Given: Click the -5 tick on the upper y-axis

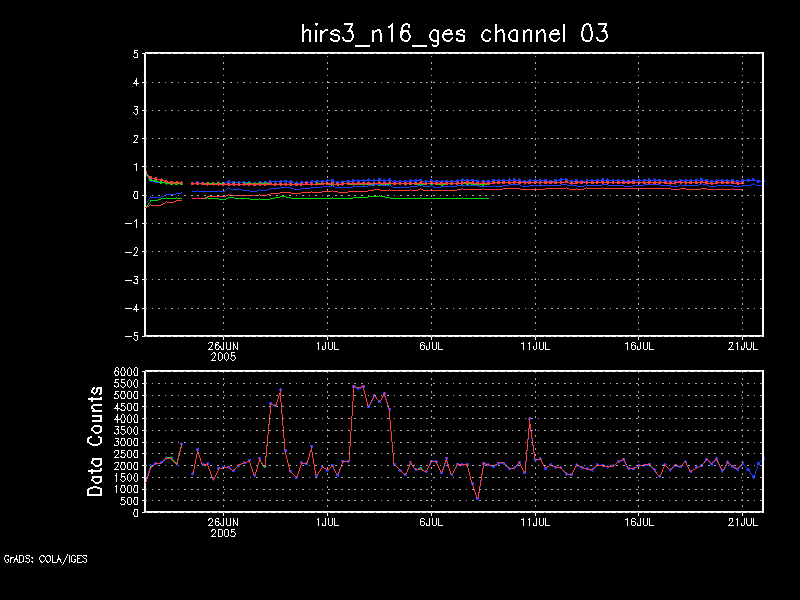Looking at the screenshot, I should pos(131,336).
